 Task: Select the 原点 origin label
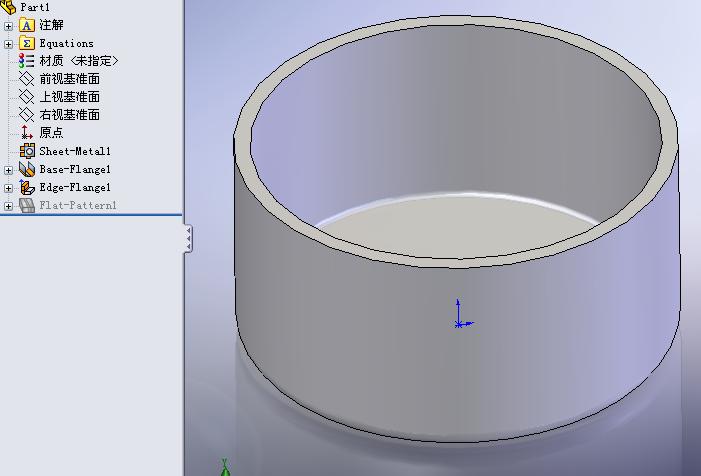pos(51,133)
